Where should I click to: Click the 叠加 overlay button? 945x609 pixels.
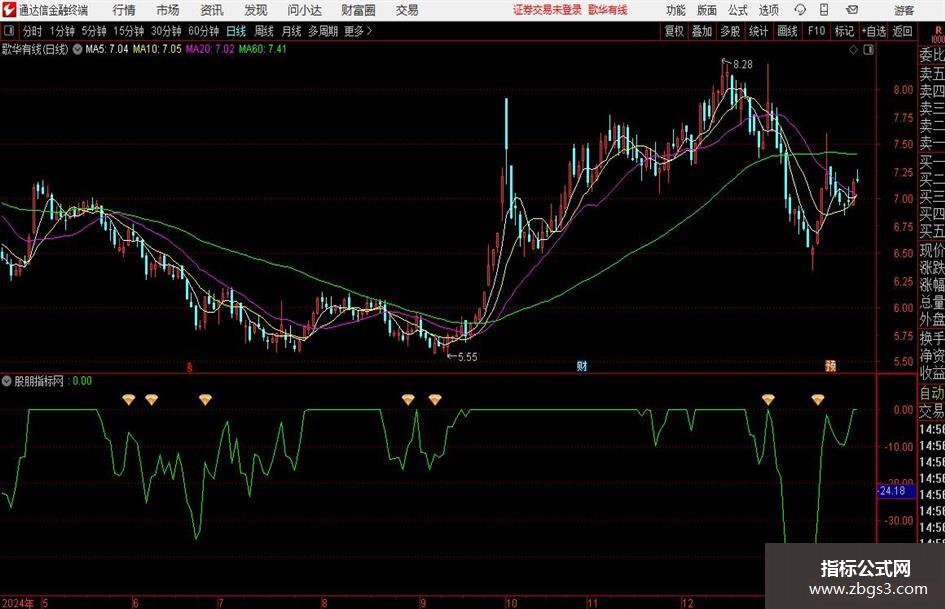click(702, 31)
